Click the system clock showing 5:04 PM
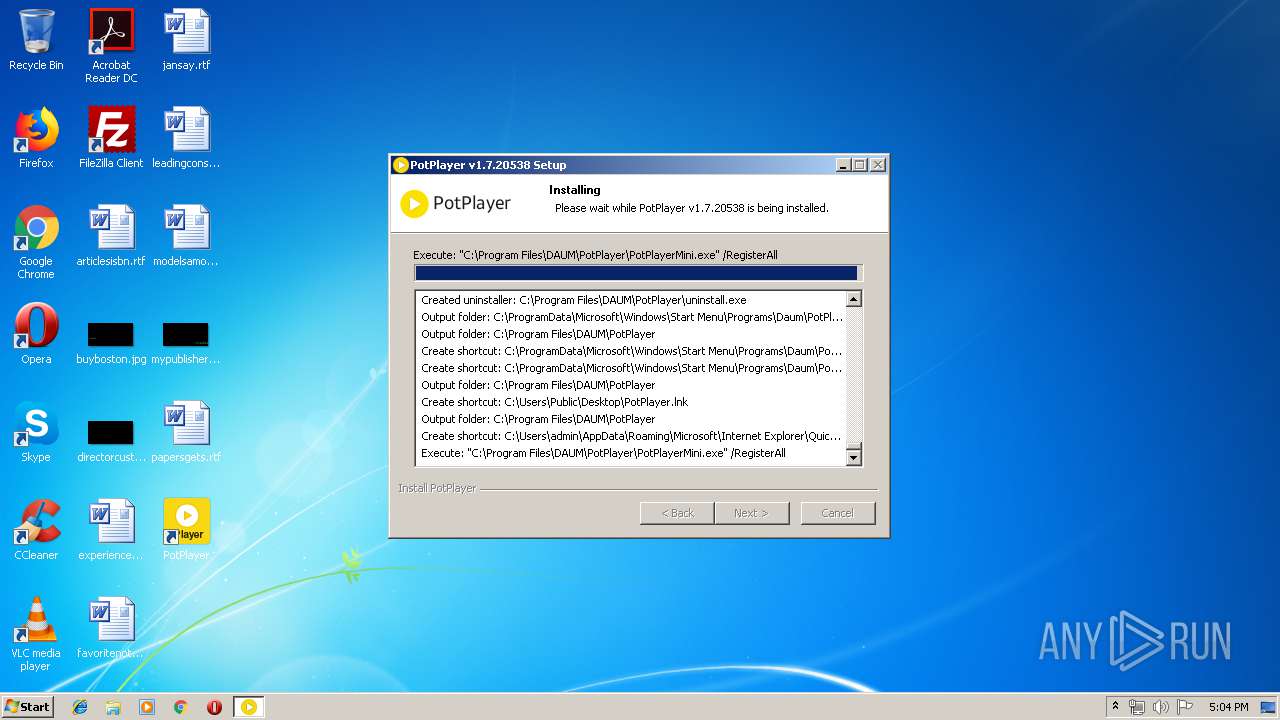 coord(1228,707)
